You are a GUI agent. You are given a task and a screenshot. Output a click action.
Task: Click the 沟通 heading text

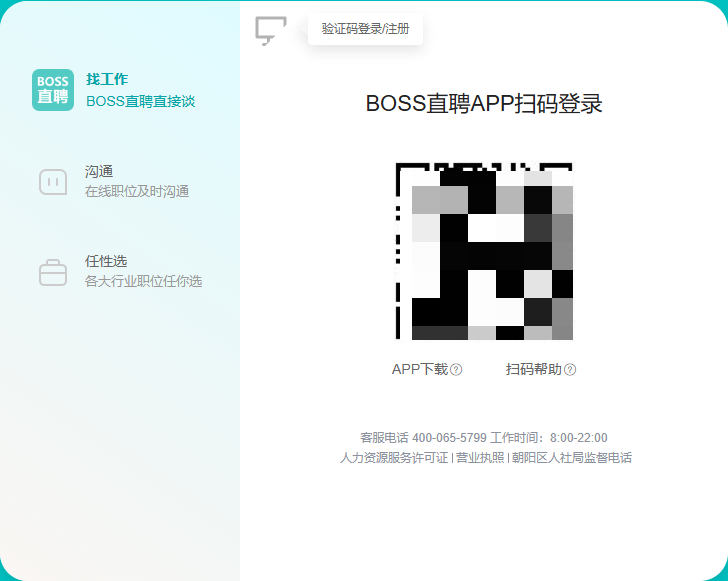[x=99, y=171]
